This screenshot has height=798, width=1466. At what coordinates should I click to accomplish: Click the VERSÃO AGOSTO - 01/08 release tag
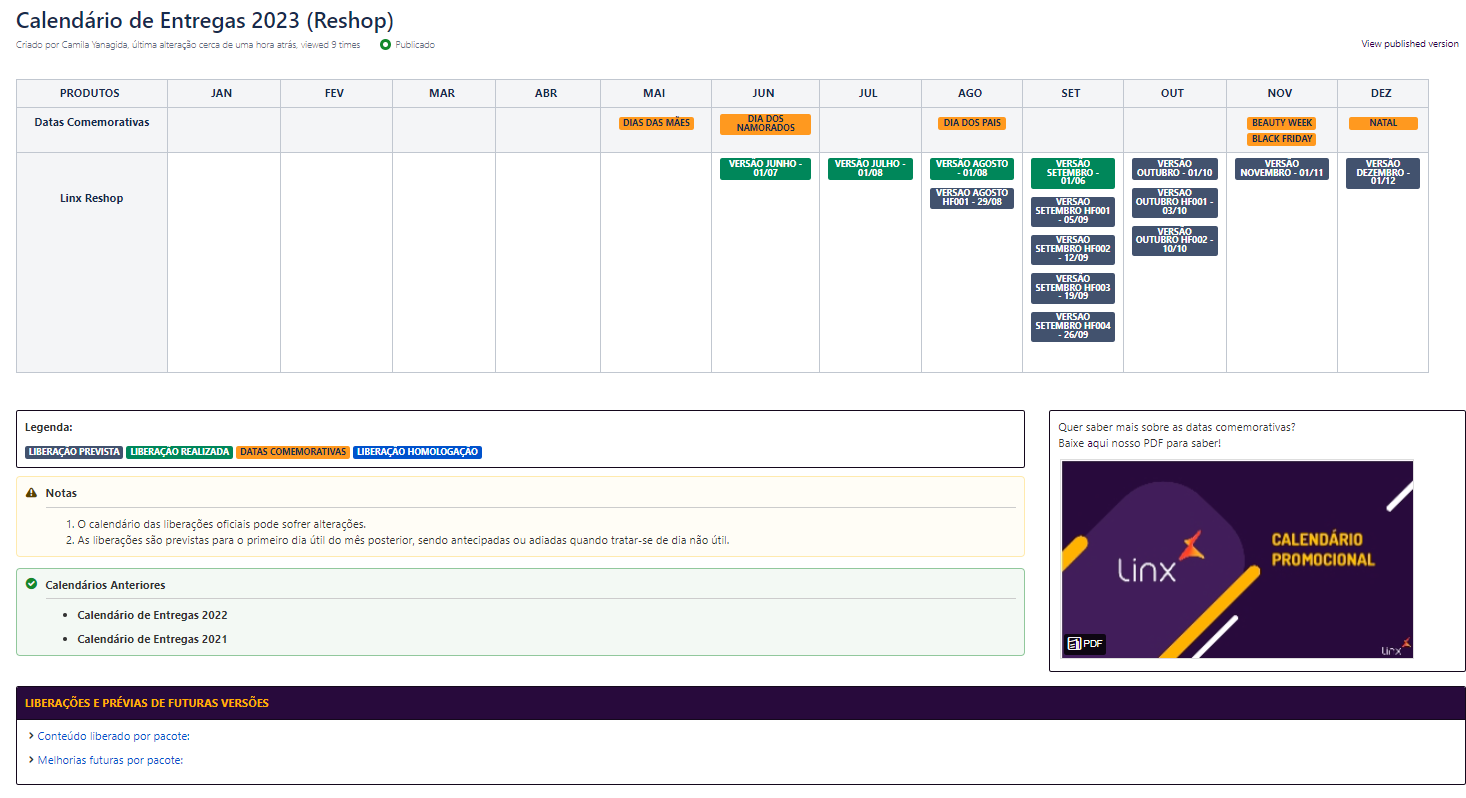point(972,169)
